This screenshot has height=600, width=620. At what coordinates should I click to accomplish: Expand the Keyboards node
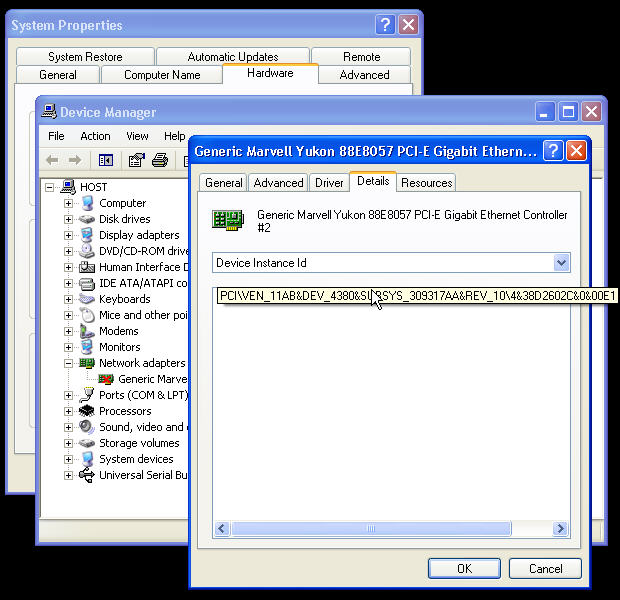click(x=68, y=299)
